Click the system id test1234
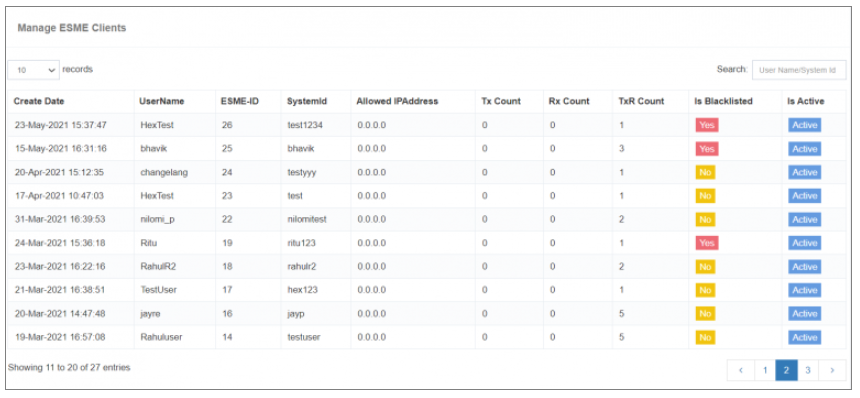 point(305,125)
